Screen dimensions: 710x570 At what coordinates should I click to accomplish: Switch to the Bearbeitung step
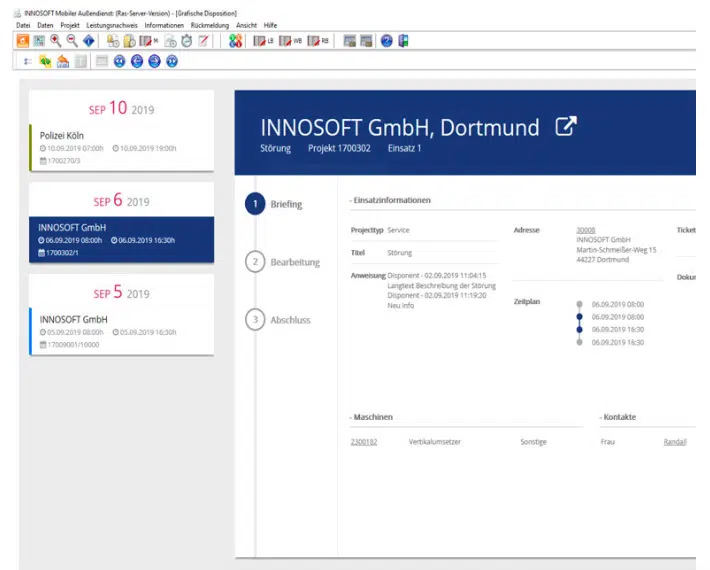click(294, 262)
